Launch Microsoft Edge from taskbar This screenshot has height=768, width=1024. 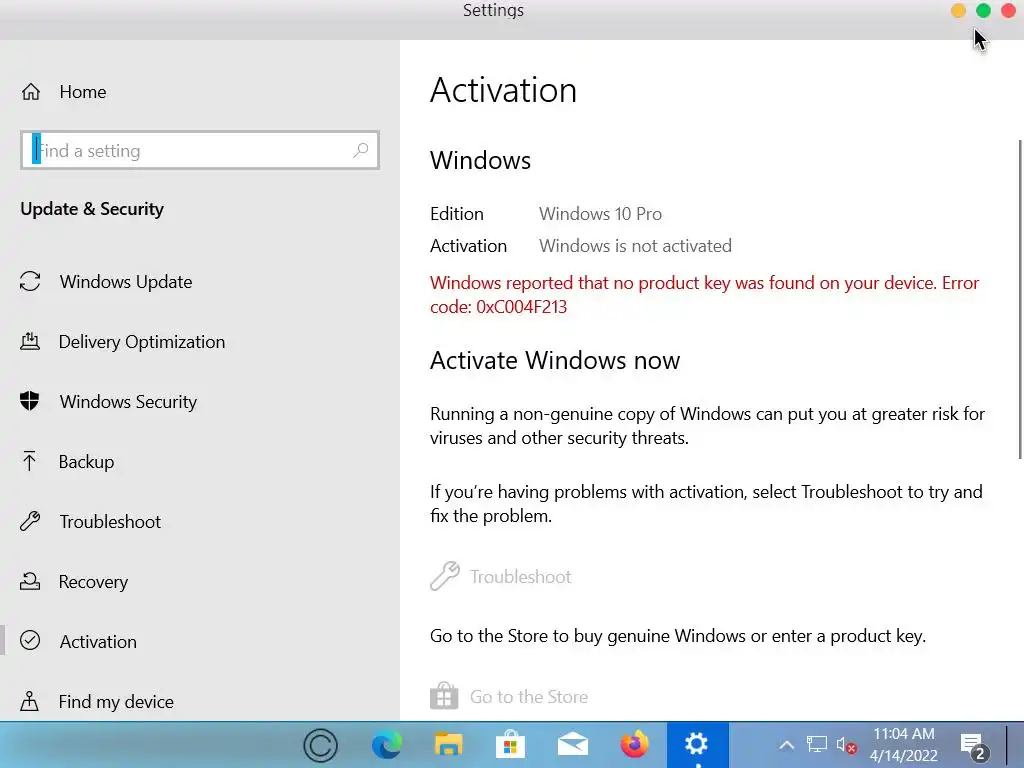pos(387,745)
